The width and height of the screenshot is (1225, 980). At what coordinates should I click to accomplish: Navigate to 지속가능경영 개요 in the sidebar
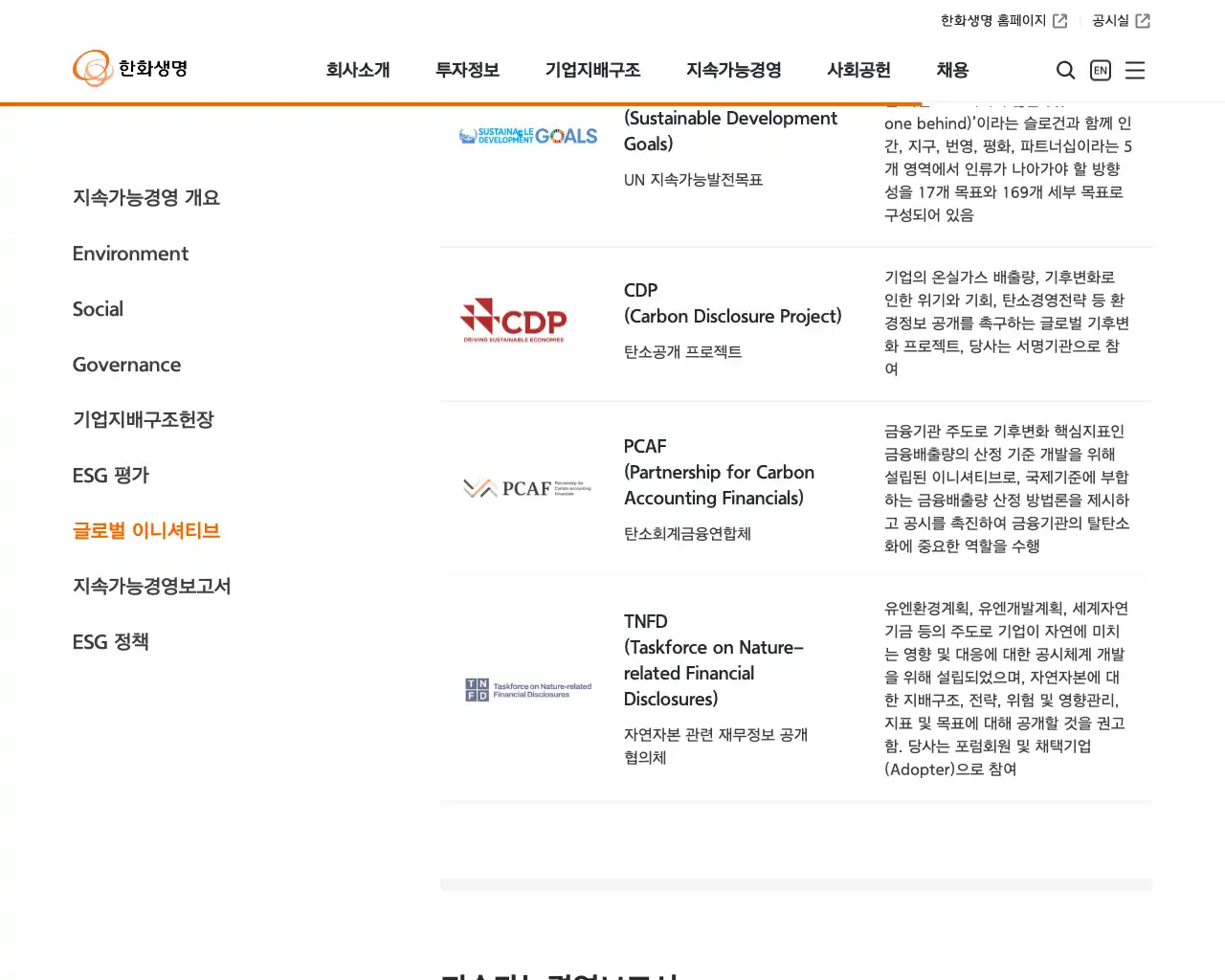tap(145, 198)
